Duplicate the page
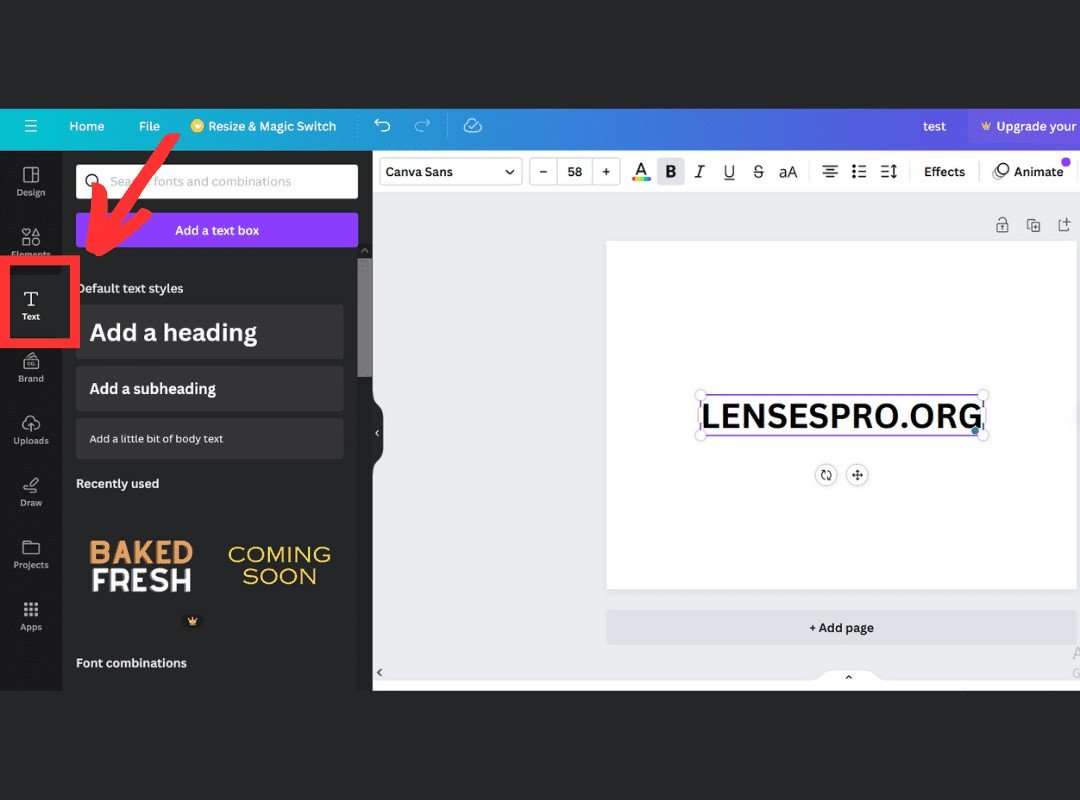1080x800 pixels. (1033, 225)
